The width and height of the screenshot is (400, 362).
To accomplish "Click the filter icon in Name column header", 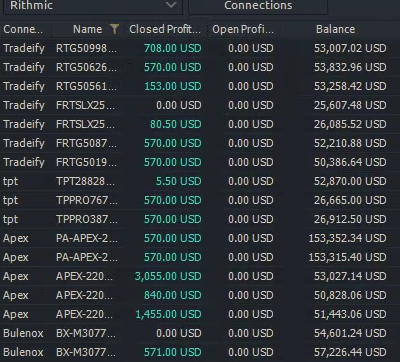I will coord(114,29).
